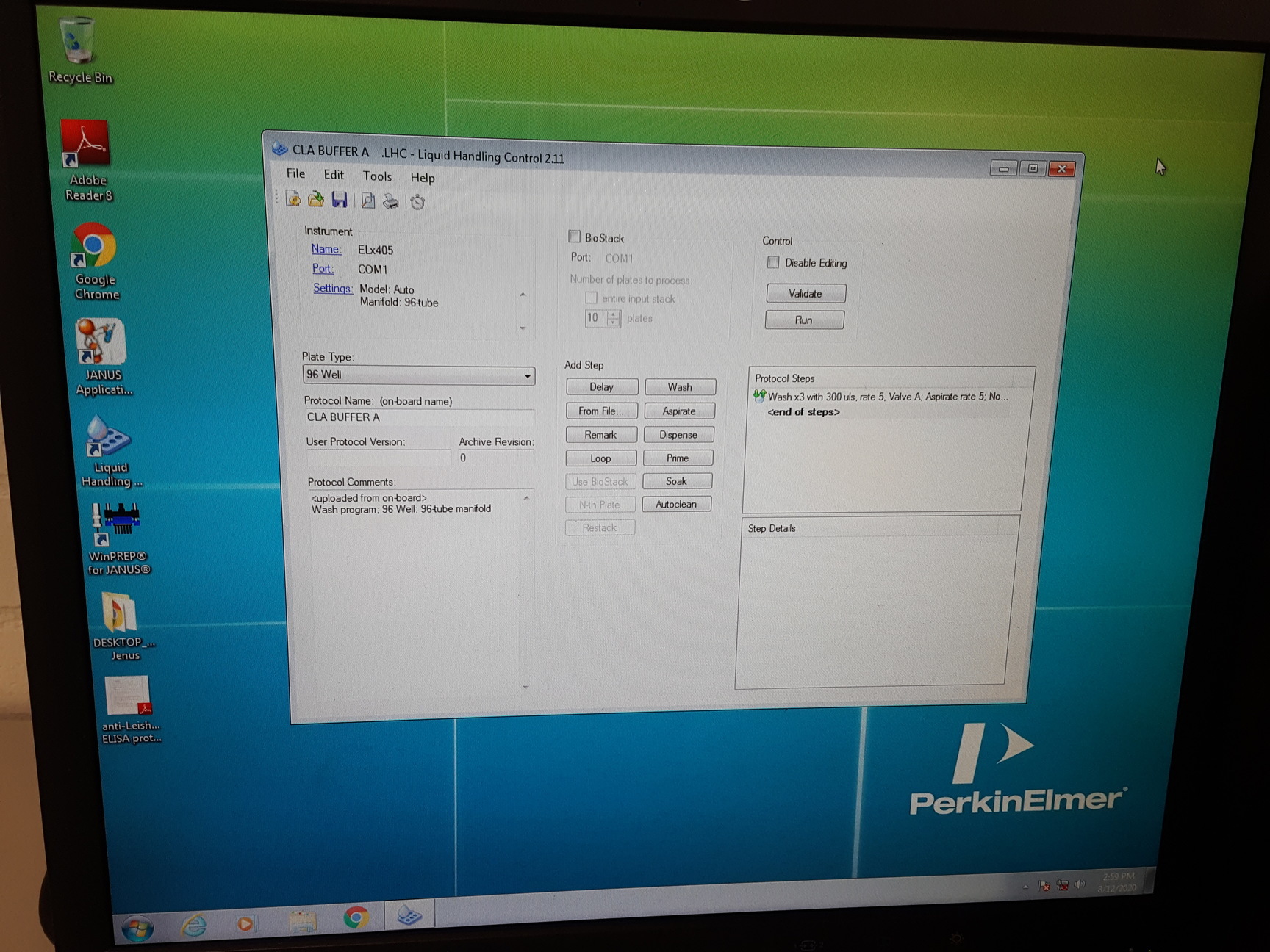Select the <end of steps> row
Screen dimensions: 1270x952
(x=803, y=412)
